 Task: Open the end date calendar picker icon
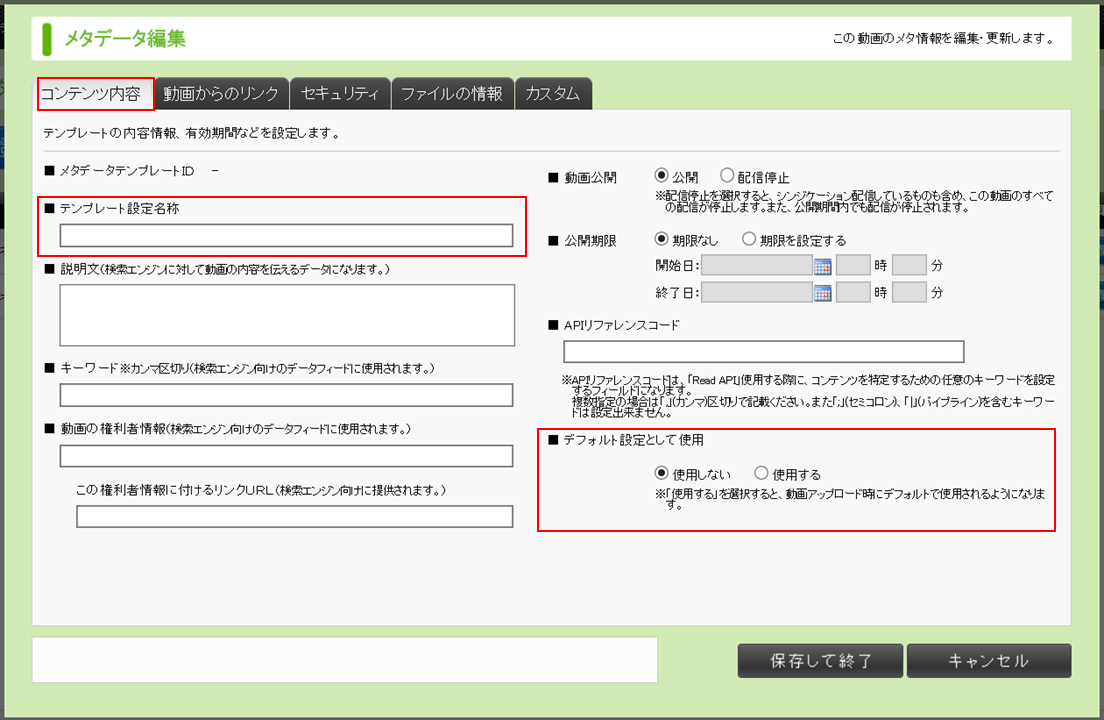pyautogui.click(x=823, y=293)
